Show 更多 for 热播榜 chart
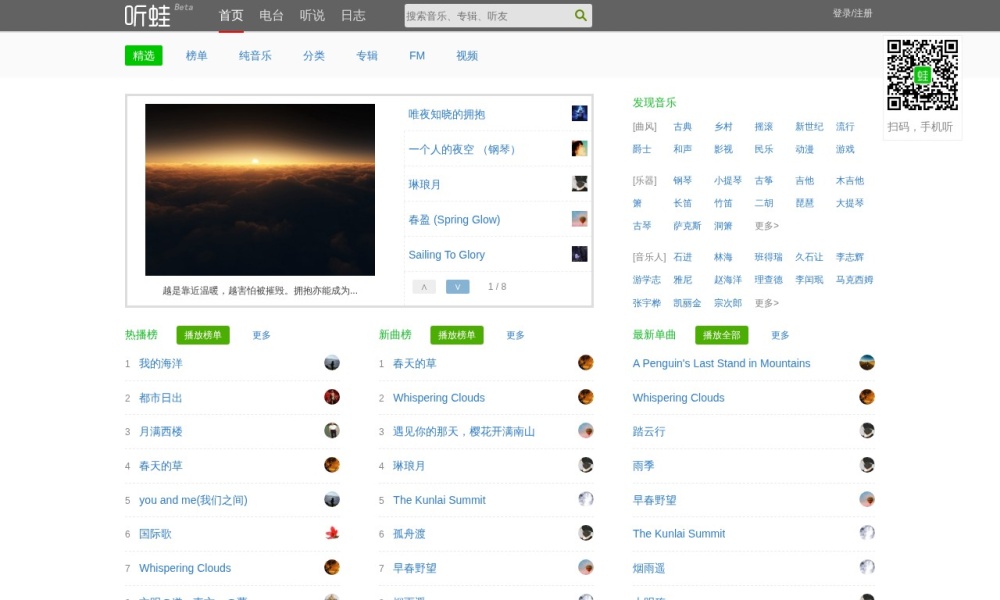Screen dimensions: 1000x600 click(261, 336)
